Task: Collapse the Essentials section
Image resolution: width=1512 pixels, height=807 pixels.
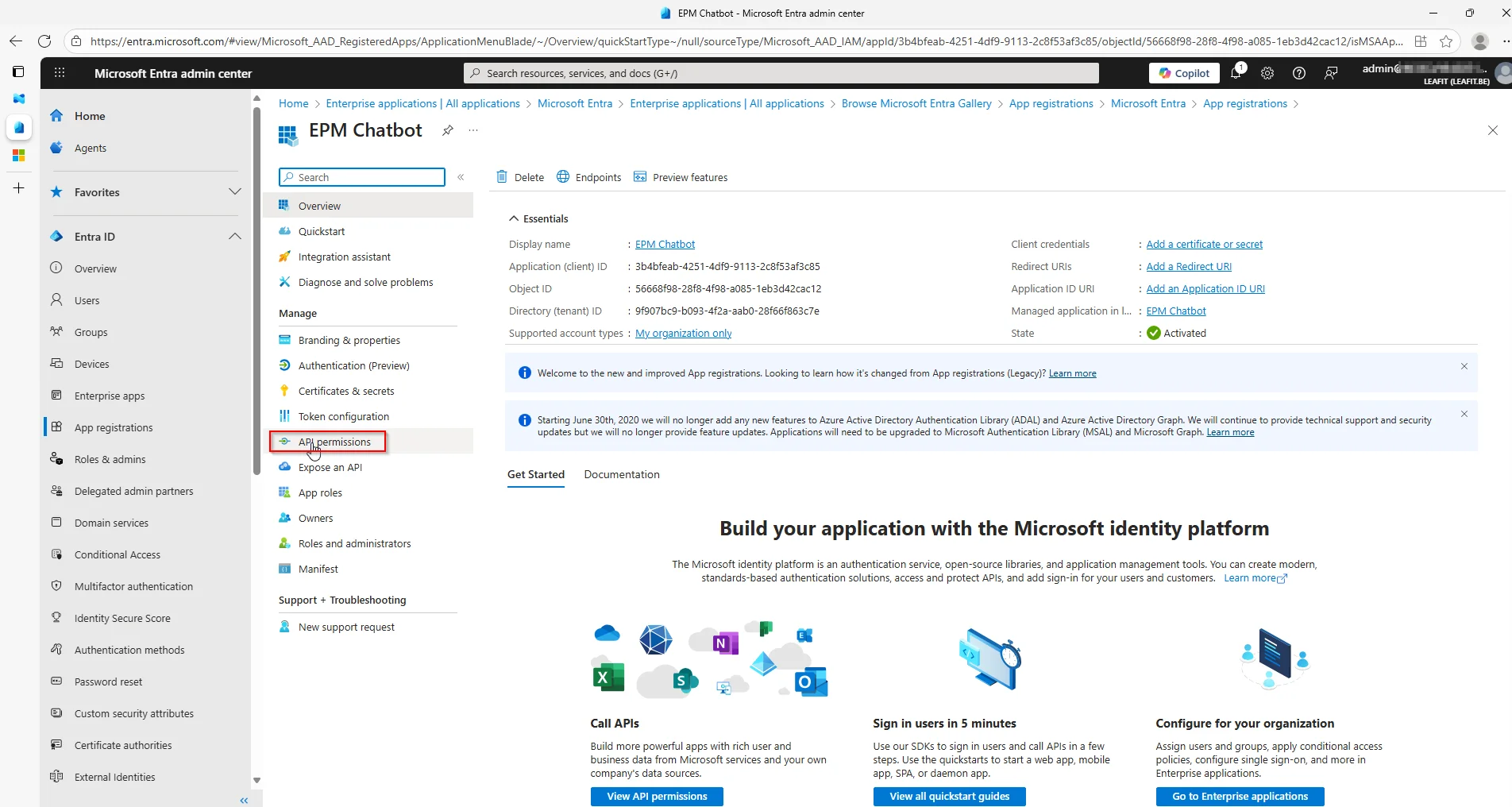Action: [x=538, y=218]
